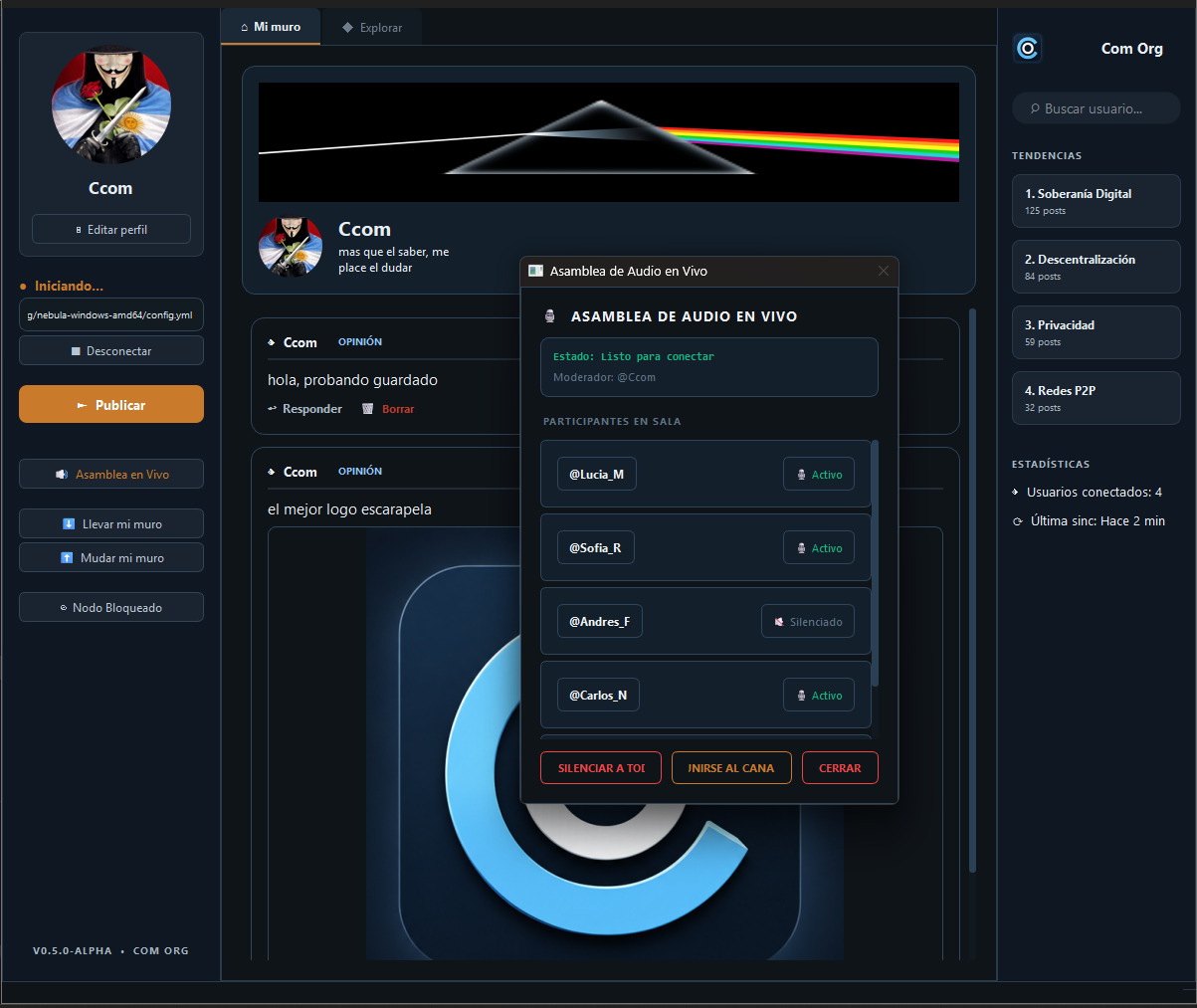Toggle @Andres_F Silenciado status
The height and width of the screenshot is (1008, 1197).
coord(807,622)
